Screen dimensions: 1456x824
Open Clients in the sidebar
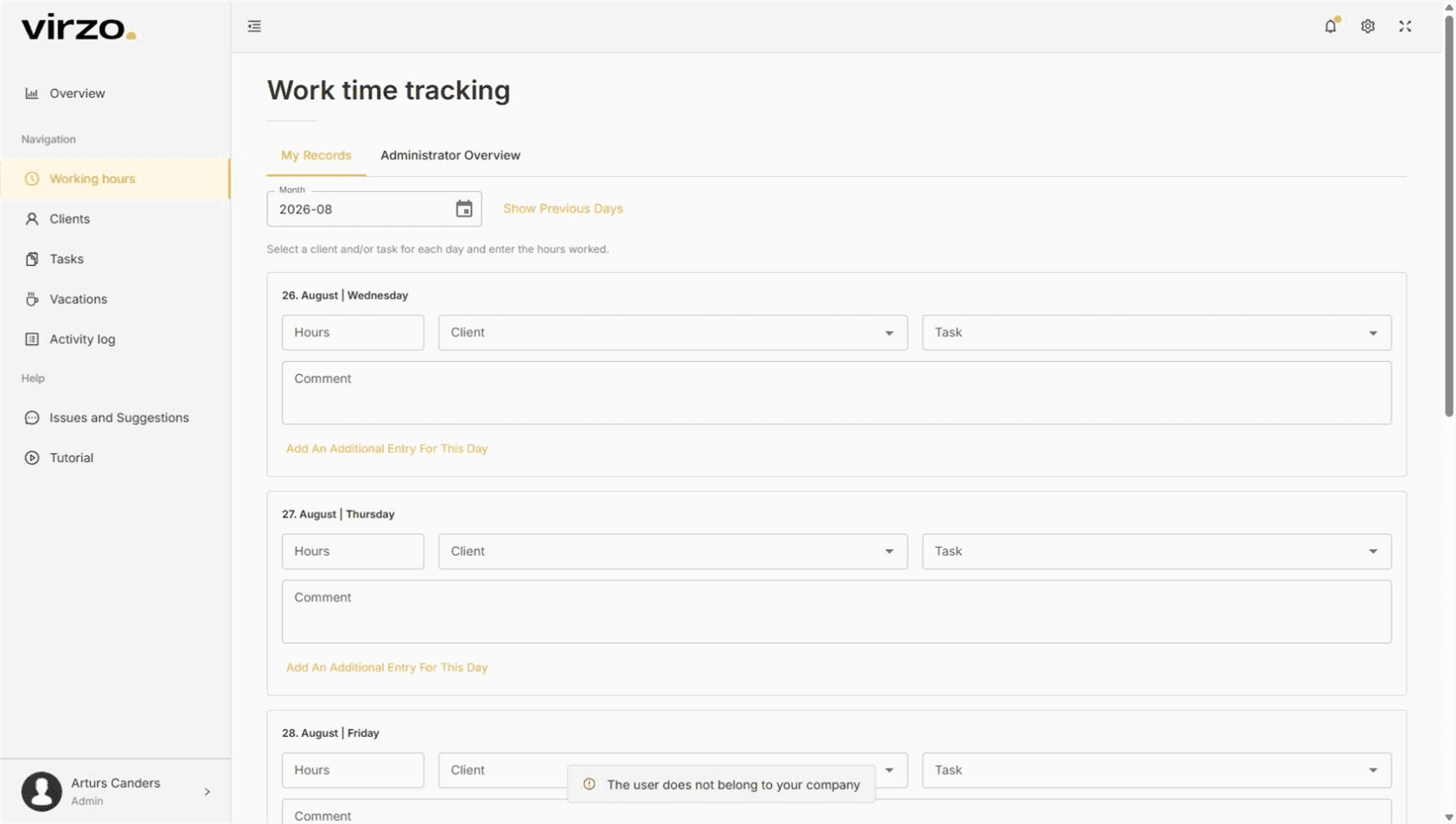tap(115, 219)
